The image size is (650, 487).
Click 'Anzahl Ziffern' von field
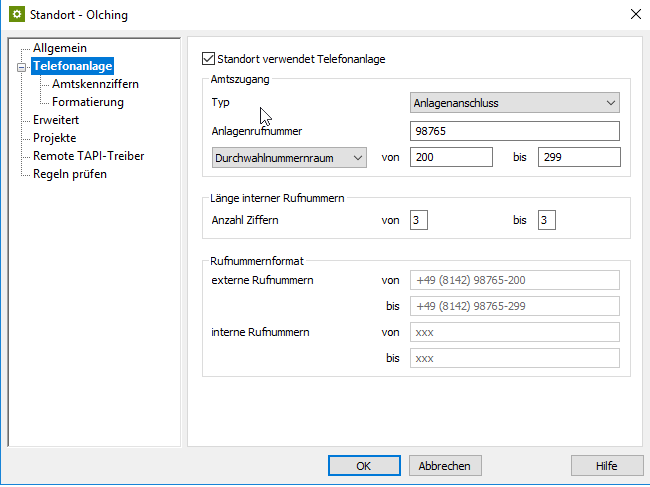point(418,219)
